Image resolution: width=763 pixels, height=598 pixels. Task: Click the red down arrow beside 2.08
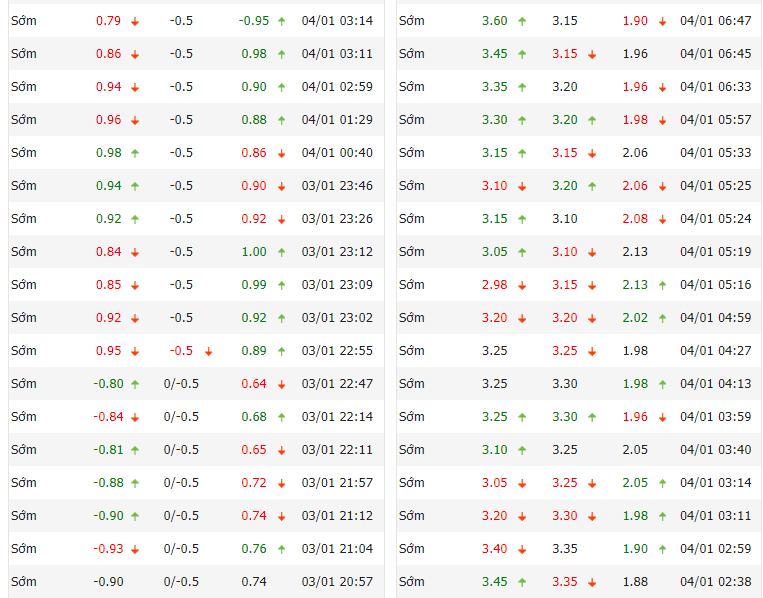tap(662, 219)
